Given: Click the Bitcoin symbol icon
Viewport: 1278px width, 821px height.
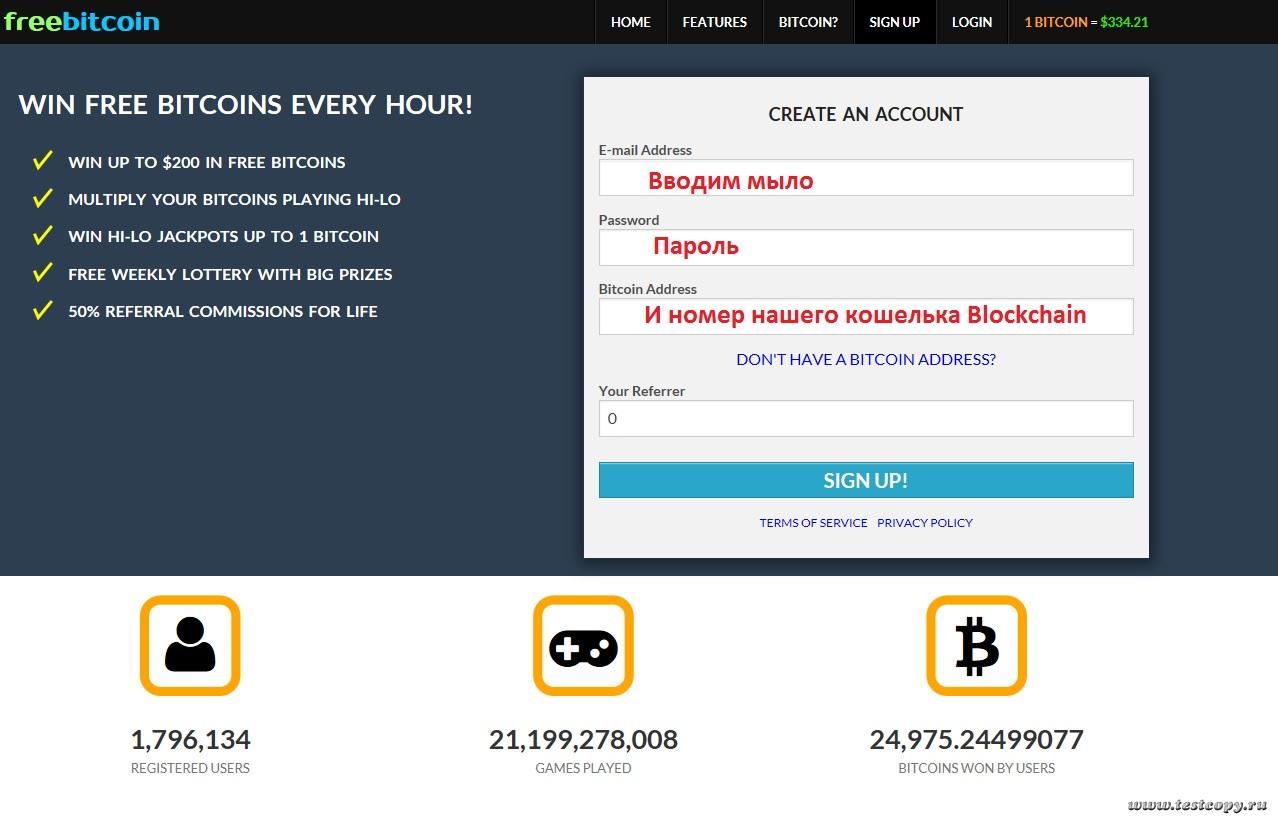Looking at the screenshot, I should (x=976, y=645).
